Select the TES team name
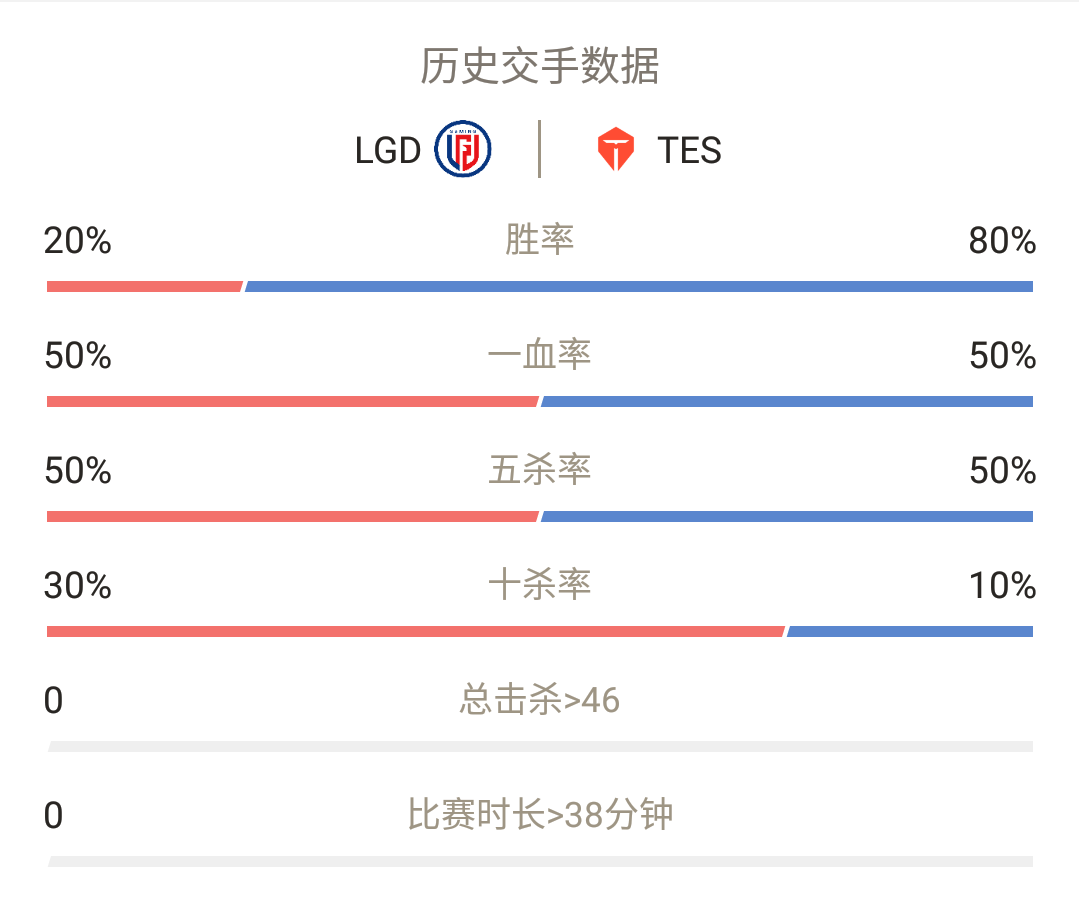The height and width of the screenshot is (899, 1079). [x=689, y=150]
